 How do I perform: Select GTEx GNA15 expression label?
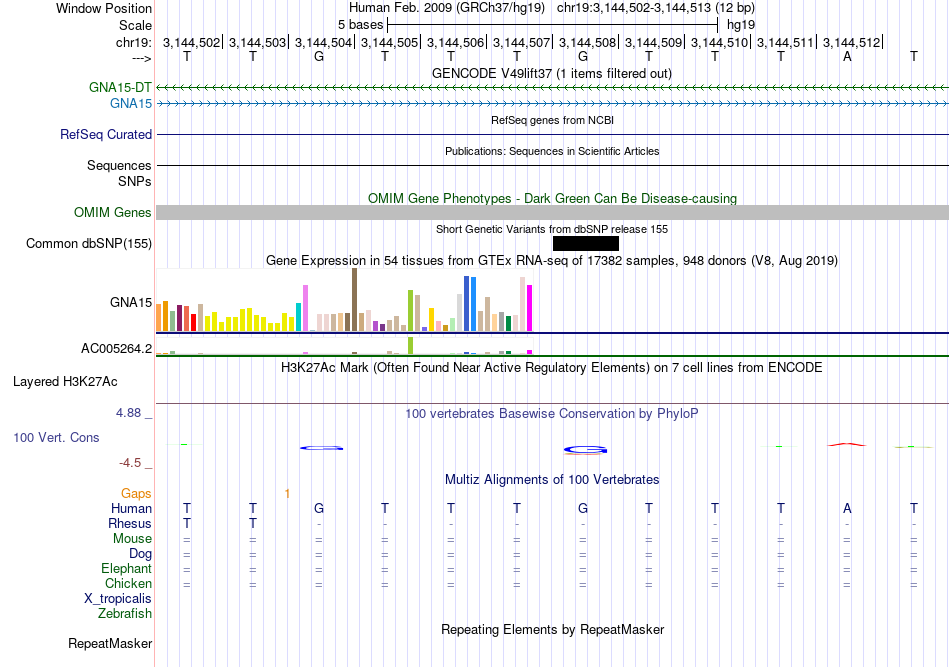(131, 302)
